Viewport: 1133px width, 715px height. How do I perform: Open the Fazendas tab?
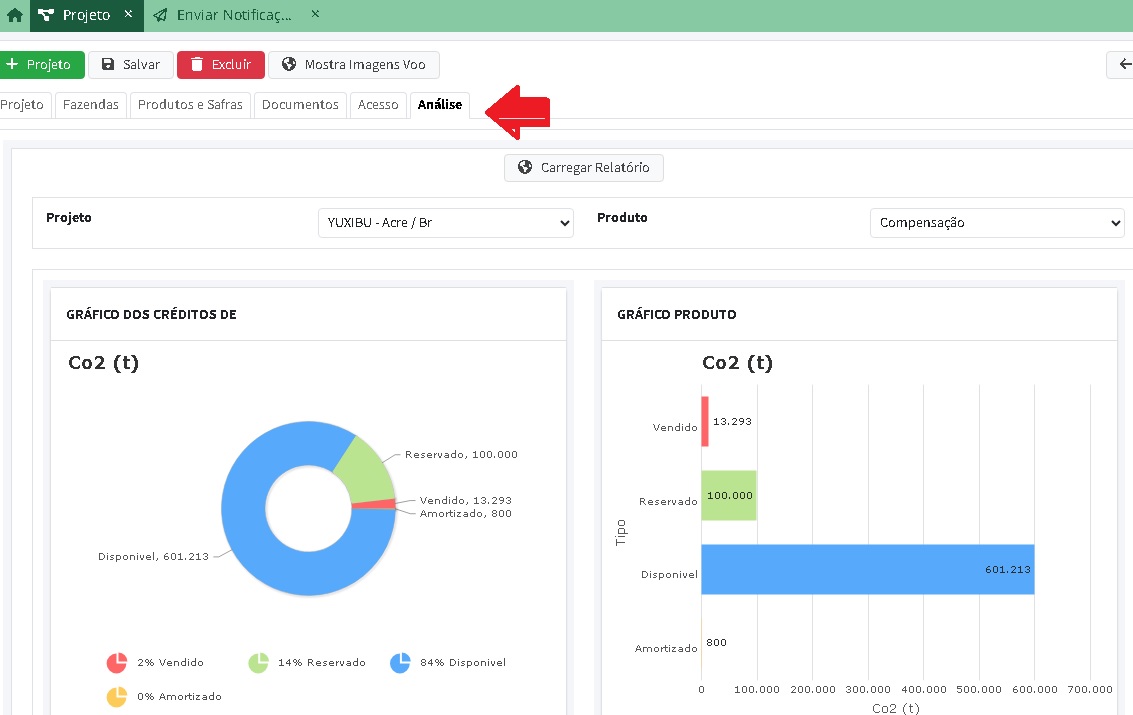pyautogui.click(x=90, y=105)
